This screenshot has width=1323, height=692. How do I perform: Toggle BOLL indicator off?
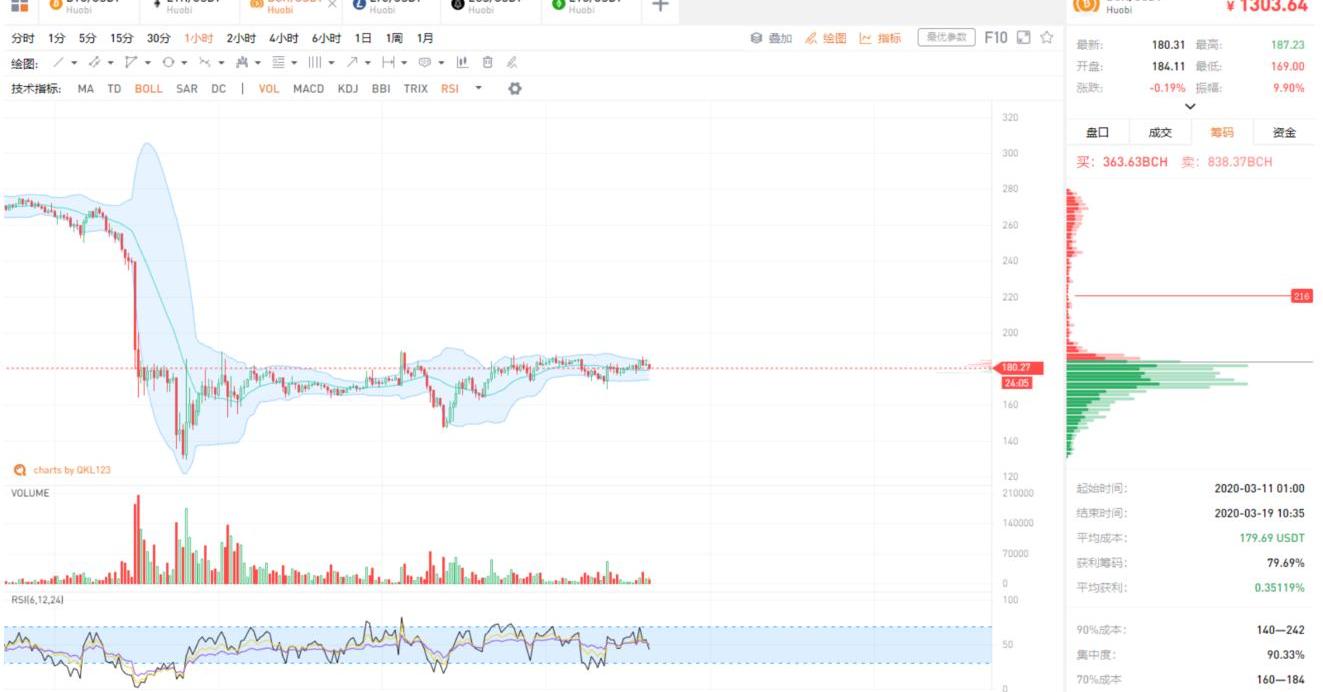(x=148, y=88)
